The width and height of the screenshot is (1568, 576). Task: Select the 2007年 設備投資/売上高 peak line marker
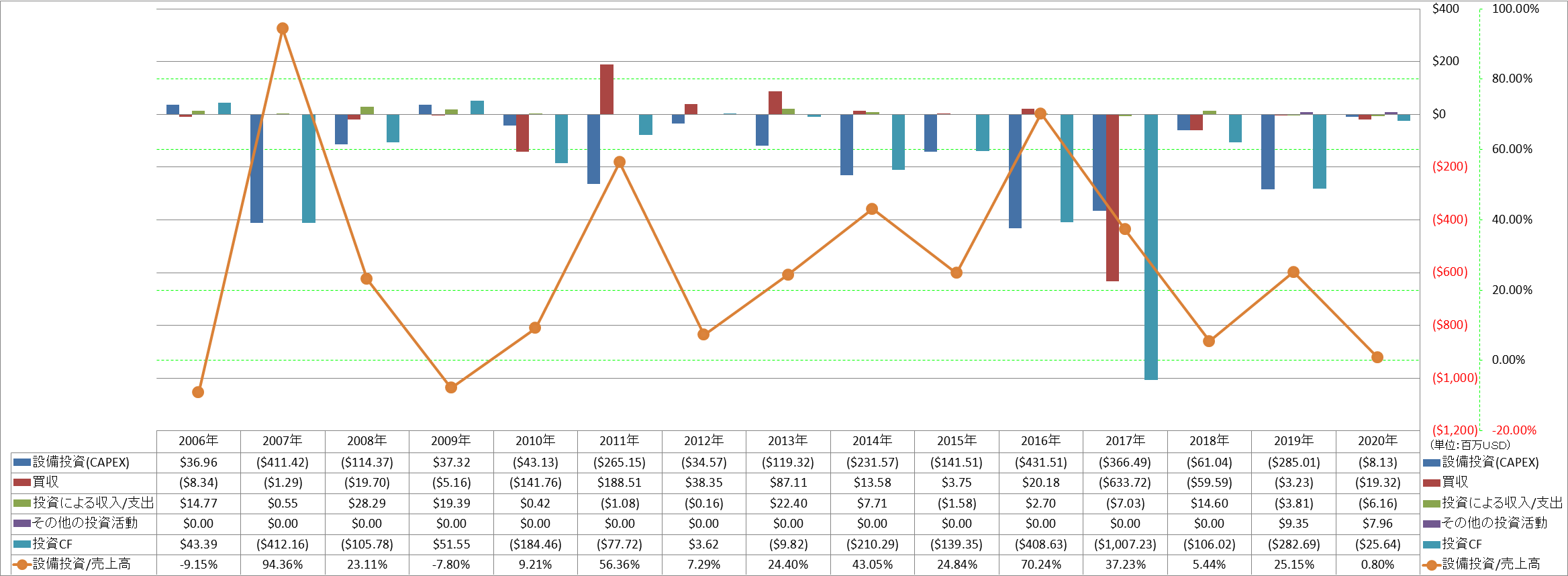[x=283, y=28]
